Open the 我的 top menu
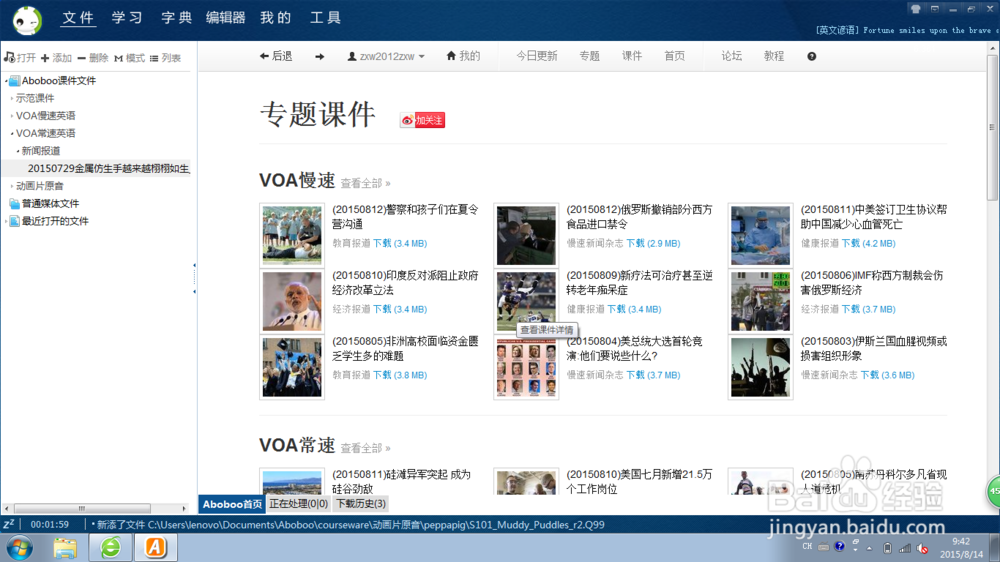 276,18
